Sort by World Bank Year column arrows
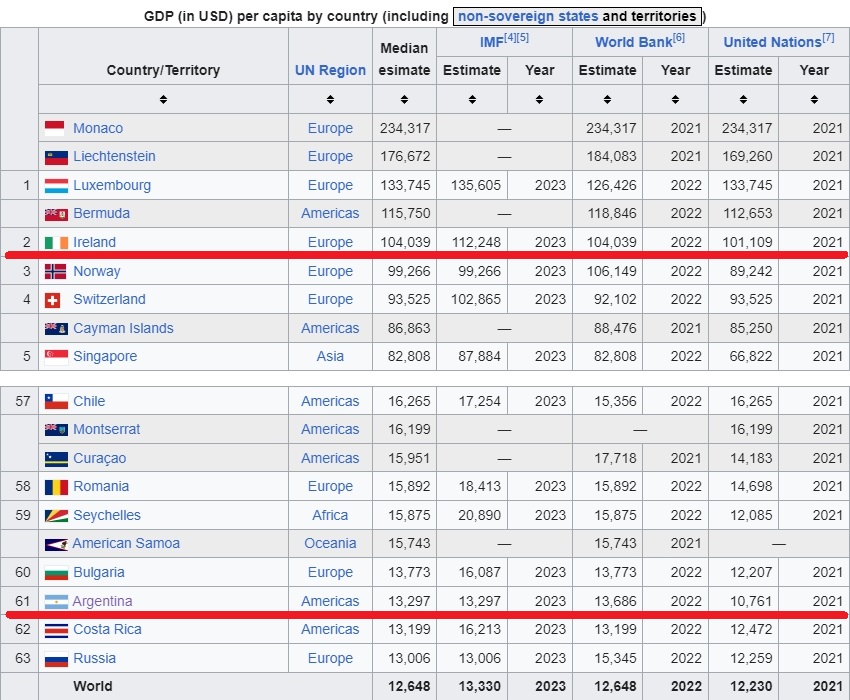 [675, 99]
